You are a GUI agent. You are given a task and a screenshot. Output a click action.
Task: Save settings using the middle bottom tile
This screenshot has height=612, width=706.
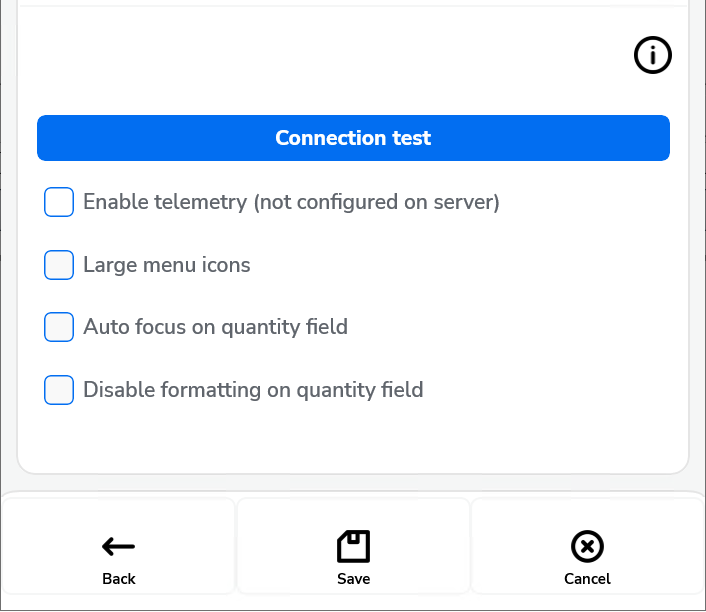(353, 558)
